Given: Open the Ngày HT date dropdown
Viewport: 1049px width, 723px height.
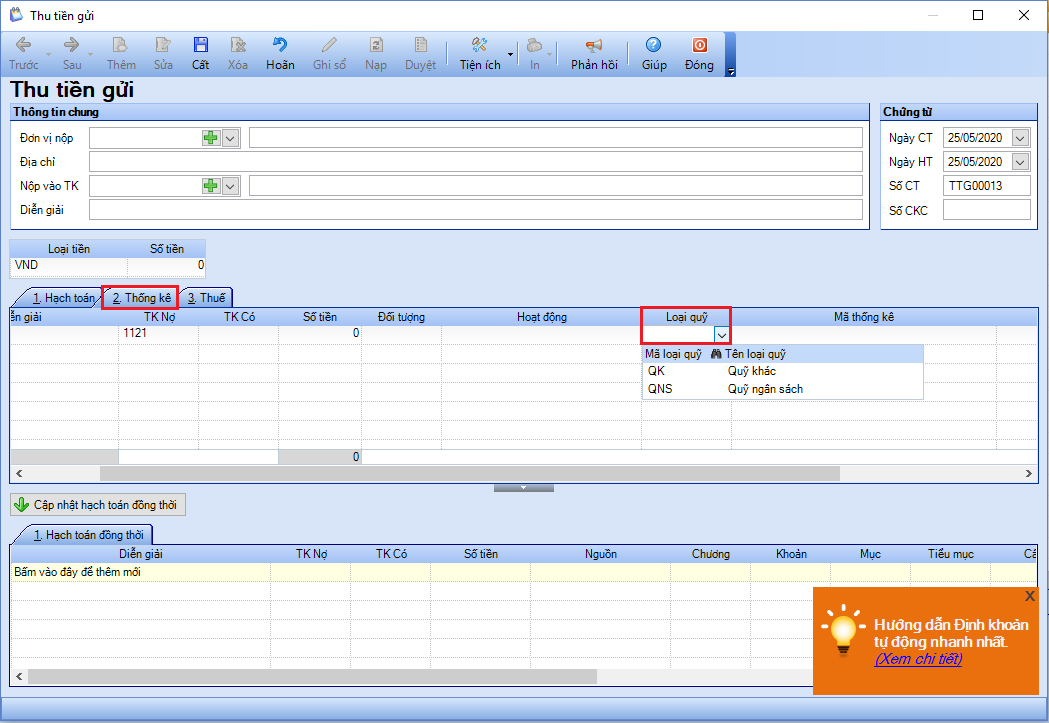Looking at the screenshot, I should [1020, 162].
